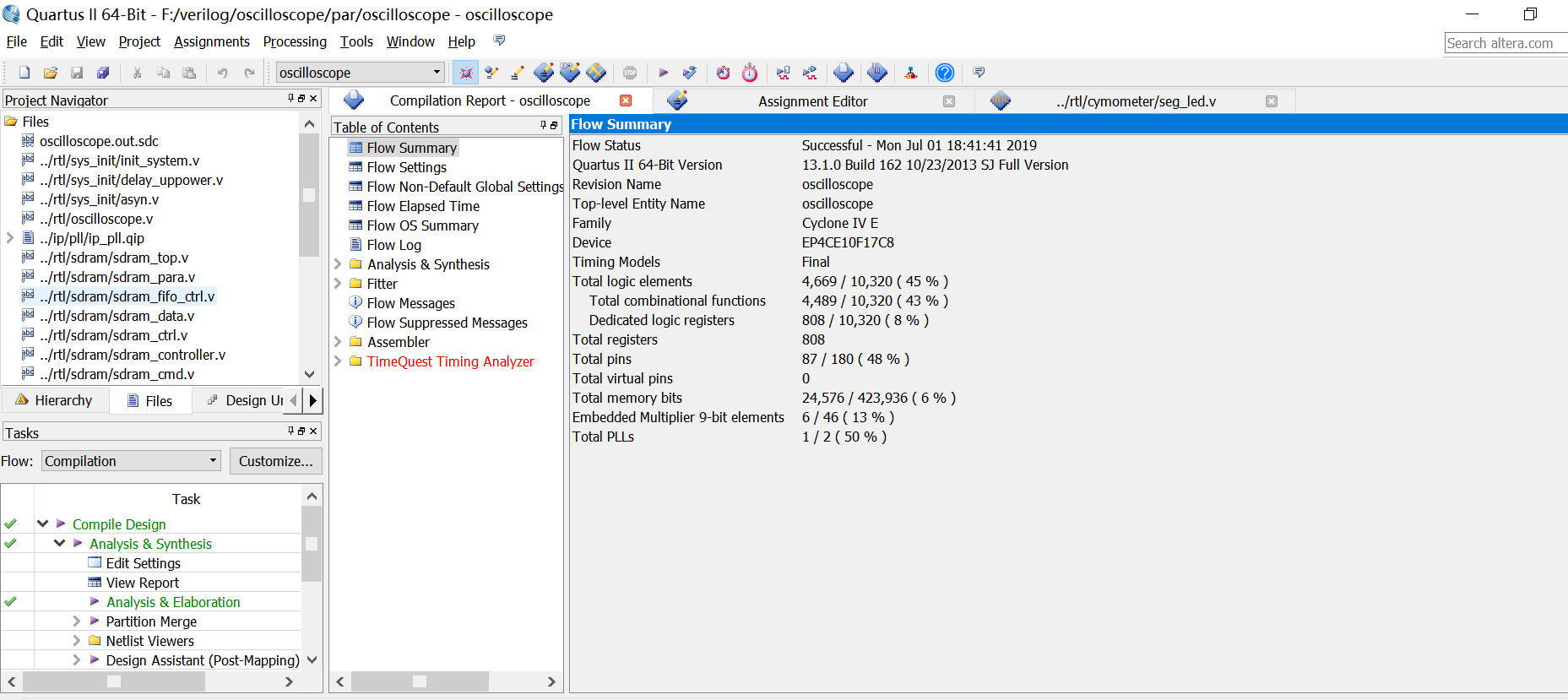1568x700 pixels.
Task: Click the red stopwatch toolbar icon
Action: (x=750, y=73)
